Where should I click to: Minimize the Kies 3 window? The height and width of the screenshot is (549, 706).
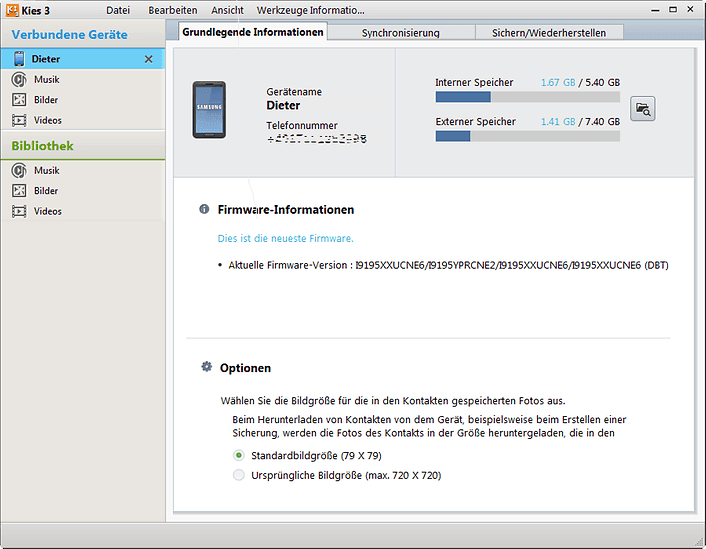pyautogui.click(x=655, y=10)
